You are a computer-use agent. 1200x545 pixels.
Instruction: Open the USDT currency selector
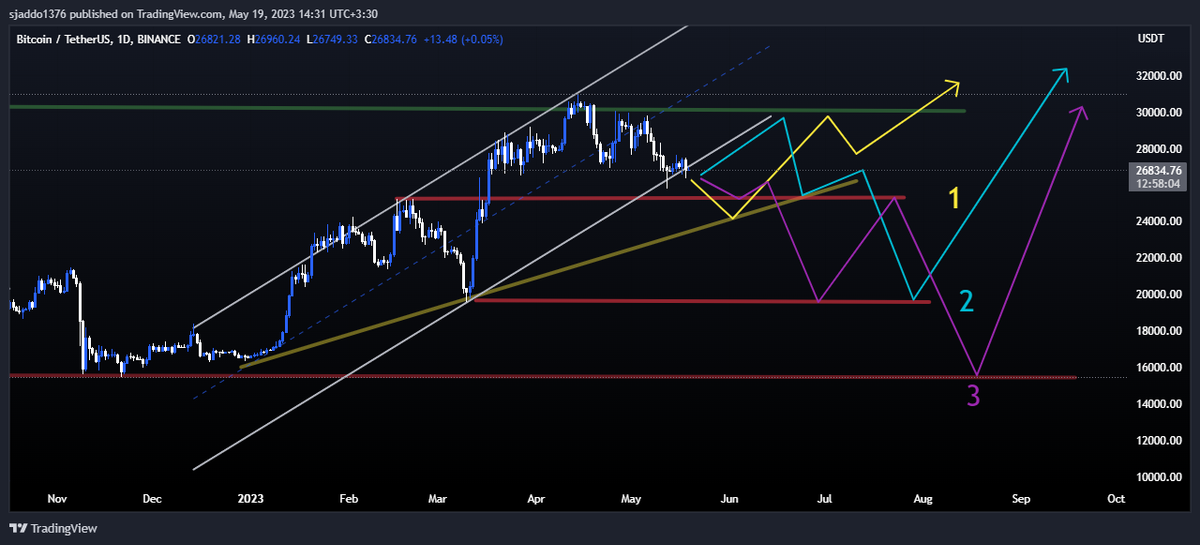click(1152, 39)
